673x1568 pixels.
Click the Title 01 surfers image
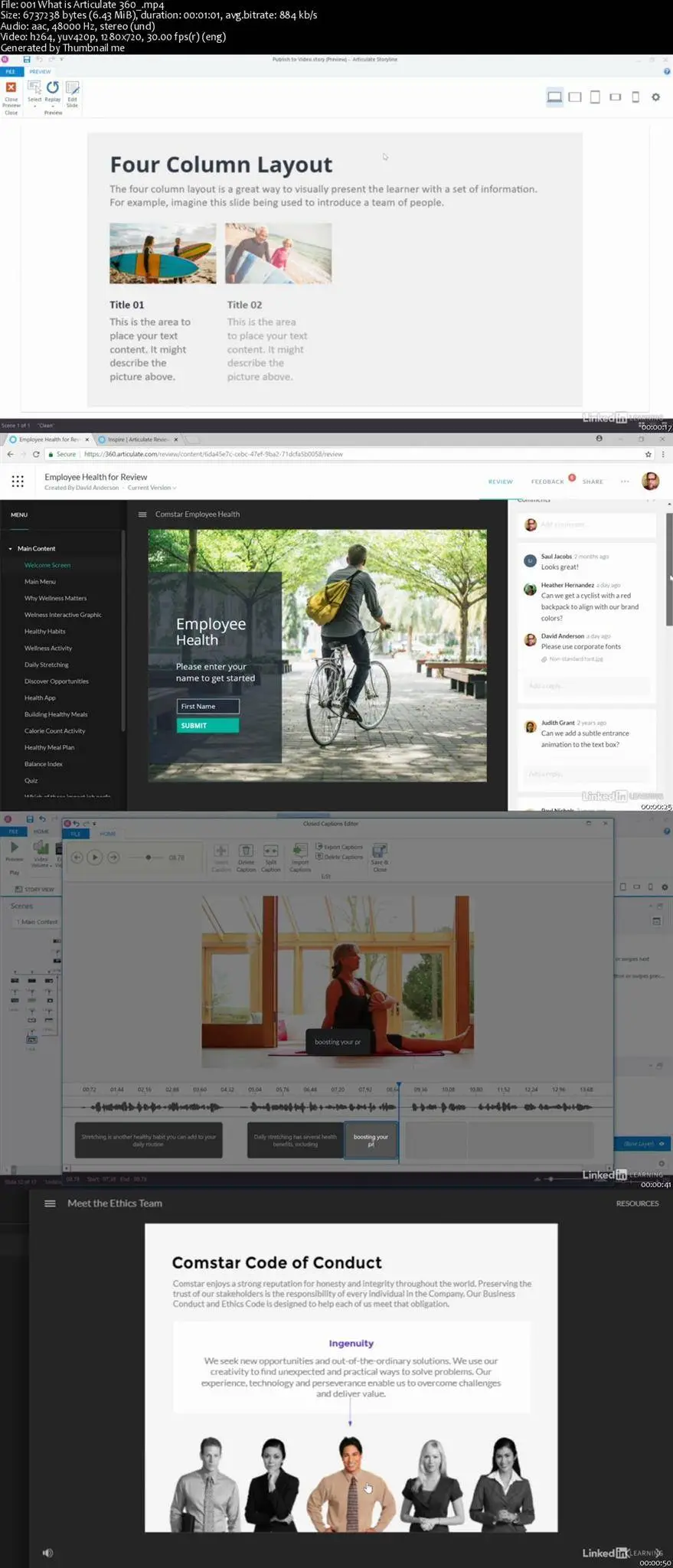[x=162, y=253]
